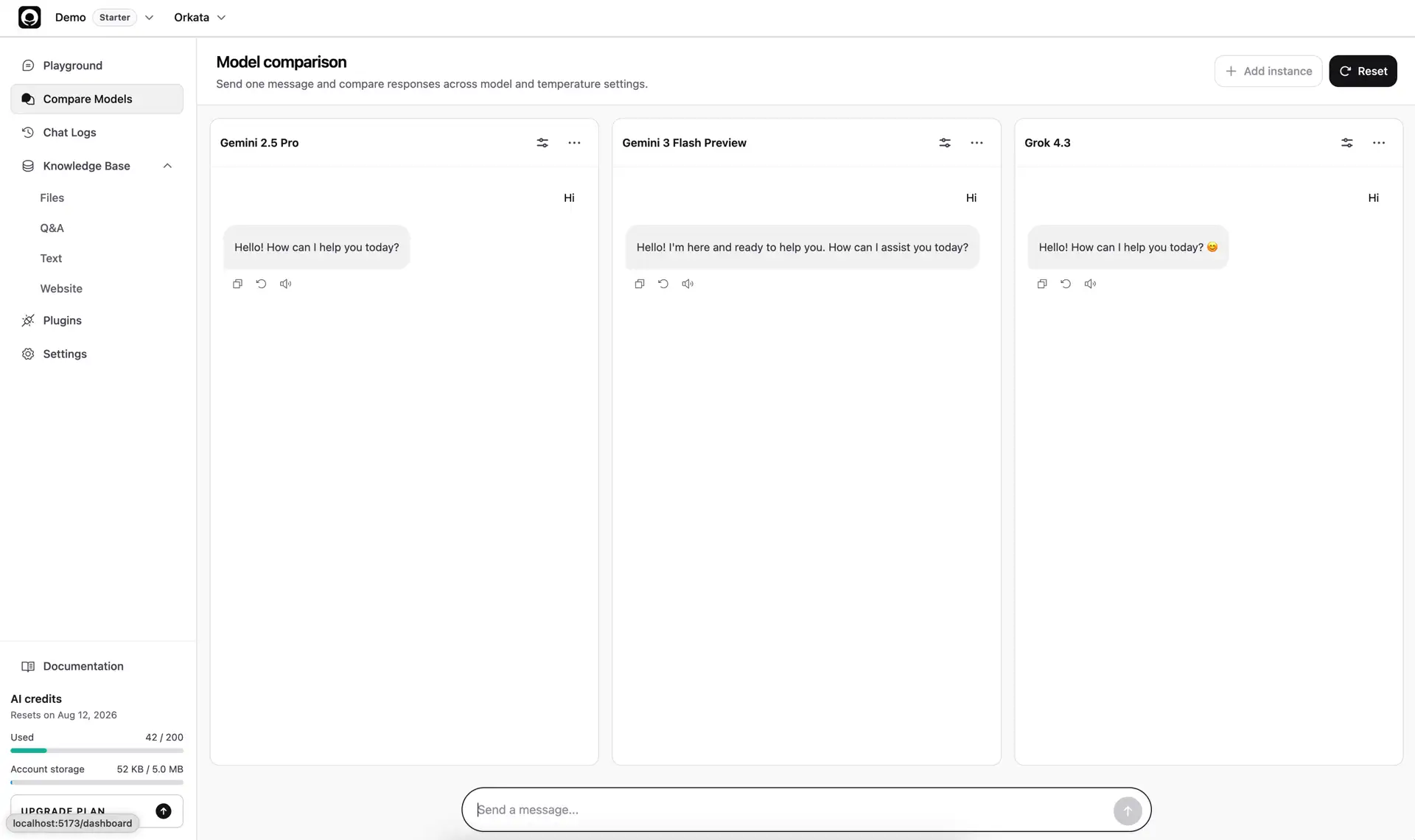Go to Chat Logs
Screen dimensions: 1415x840
[x=97, y=133]
